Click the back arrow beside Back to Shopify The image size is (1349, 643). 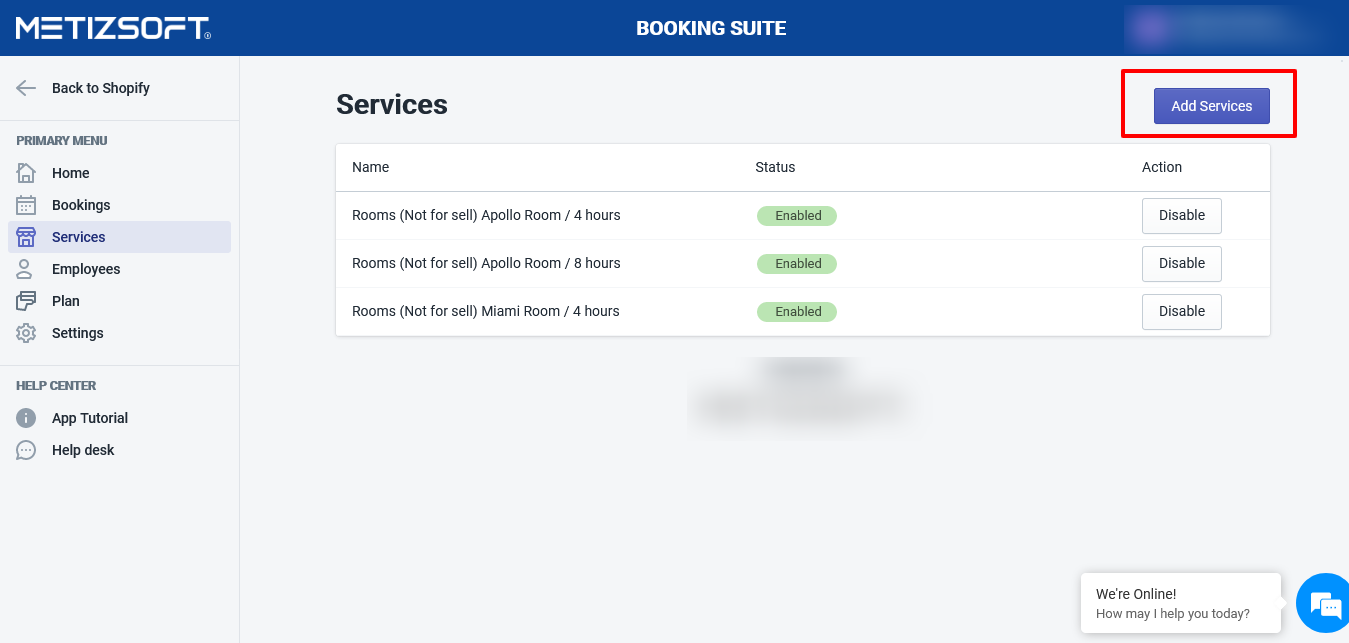26,88
